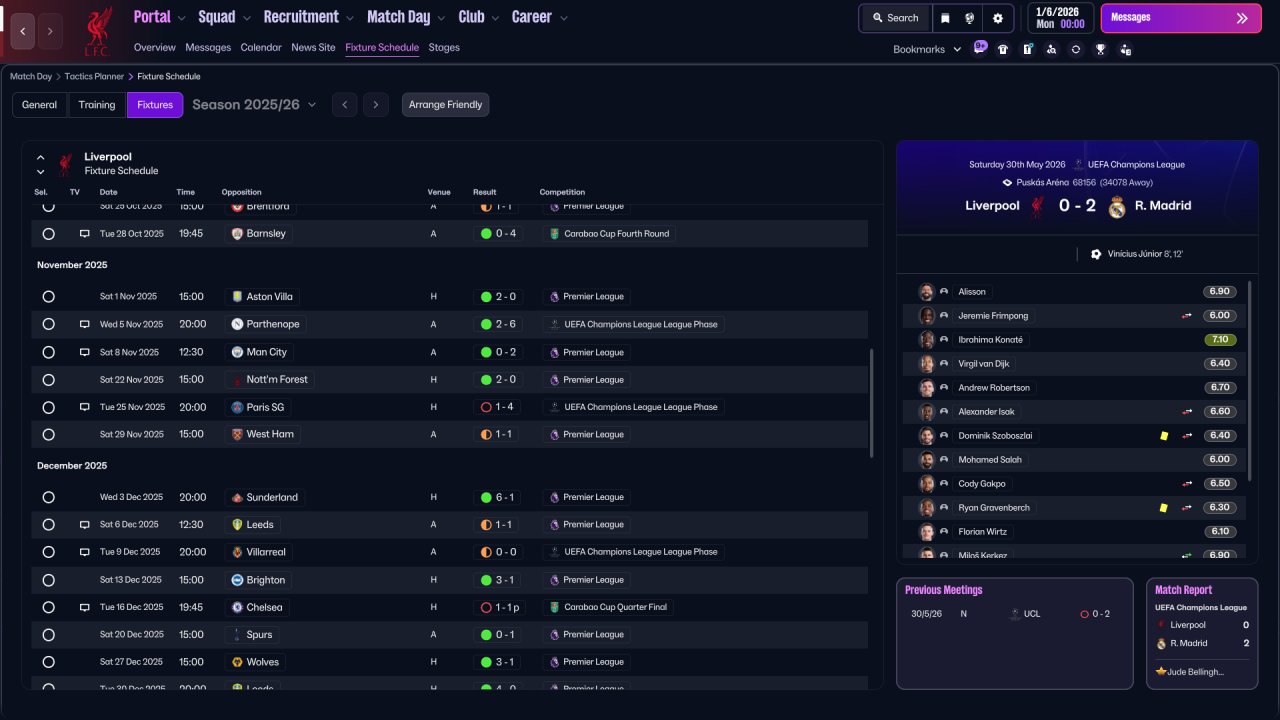Select the West Ham fixture radio circle
This screenshot has width=1280, height=720.
[48, 435]
